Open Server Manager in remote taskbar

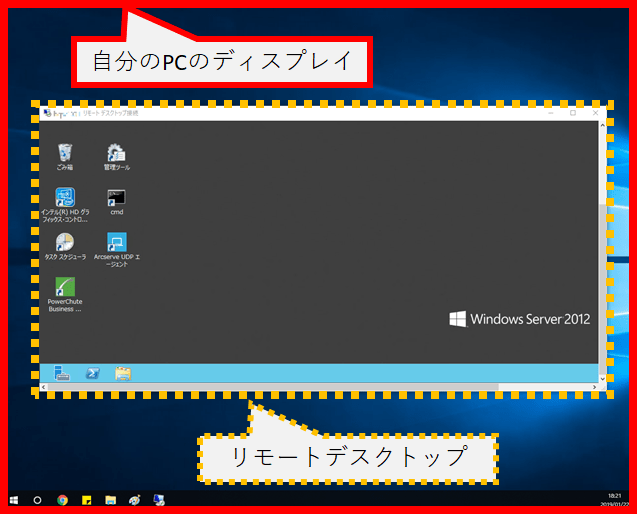tap(62, 373)
